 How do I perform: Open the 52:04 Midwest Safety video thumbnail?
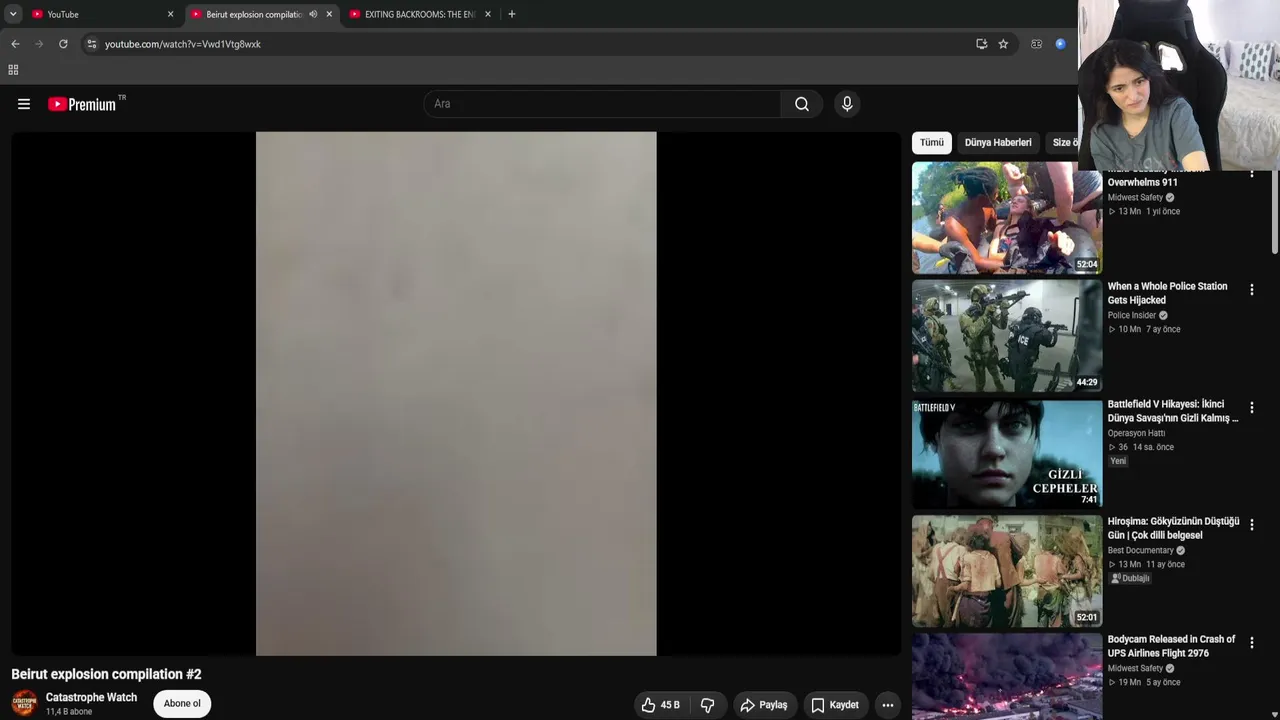[1007, 218]
